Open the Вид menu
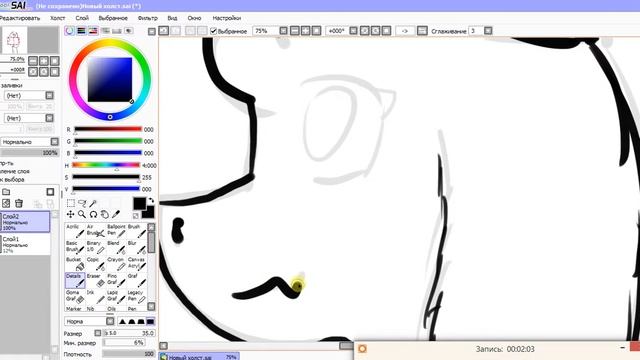The image size is (640, 360). 172,18
